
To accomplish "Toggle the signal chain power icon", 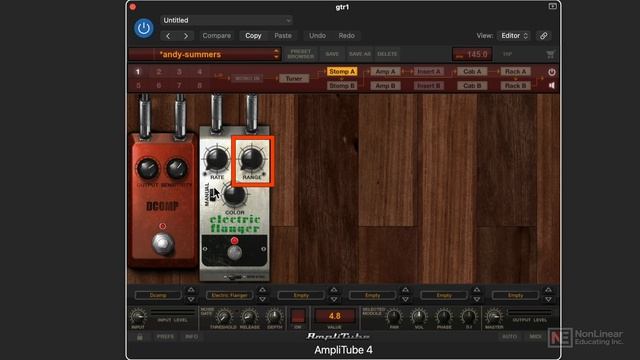I will [x=552, y=72].
